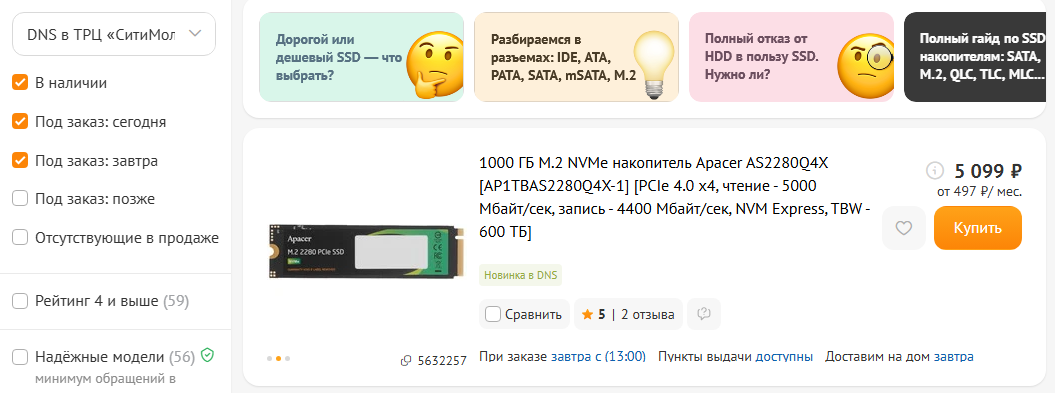This screenshot has width=1055, height=393.
Task: Click the green shield icon near Надёжные модели
Action: click(x=207, y=355)
